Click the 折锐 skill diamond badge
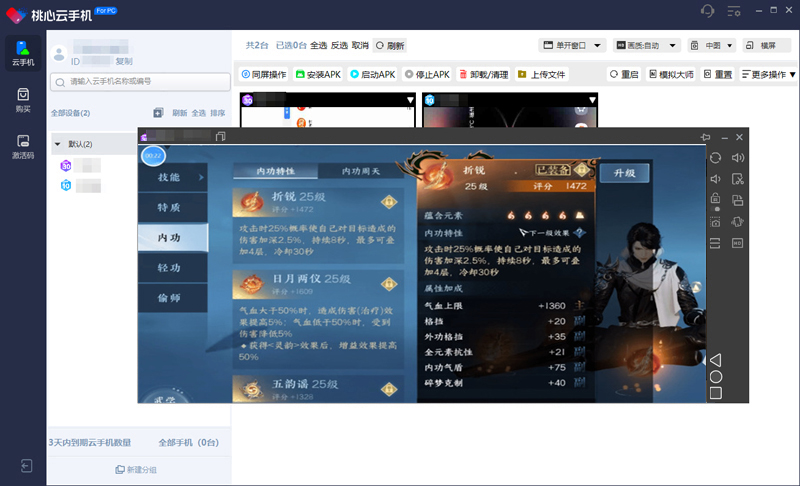This screenshot has width=800, height=486. tap(389, 202)
